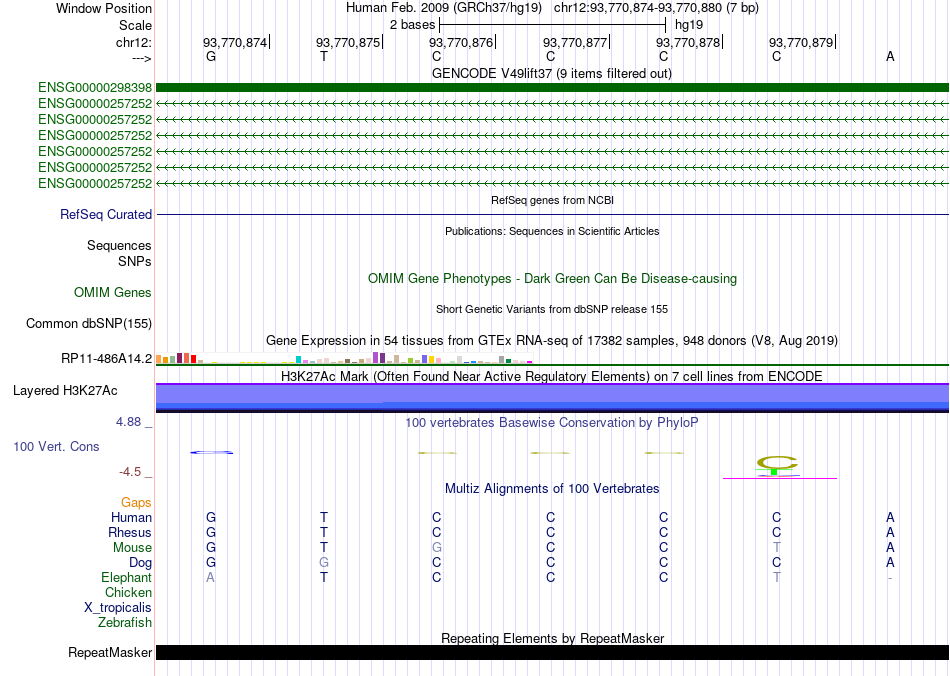Open RefSeq genes from NCBI track title
950x676 pixels.
(x=552, y=200)
